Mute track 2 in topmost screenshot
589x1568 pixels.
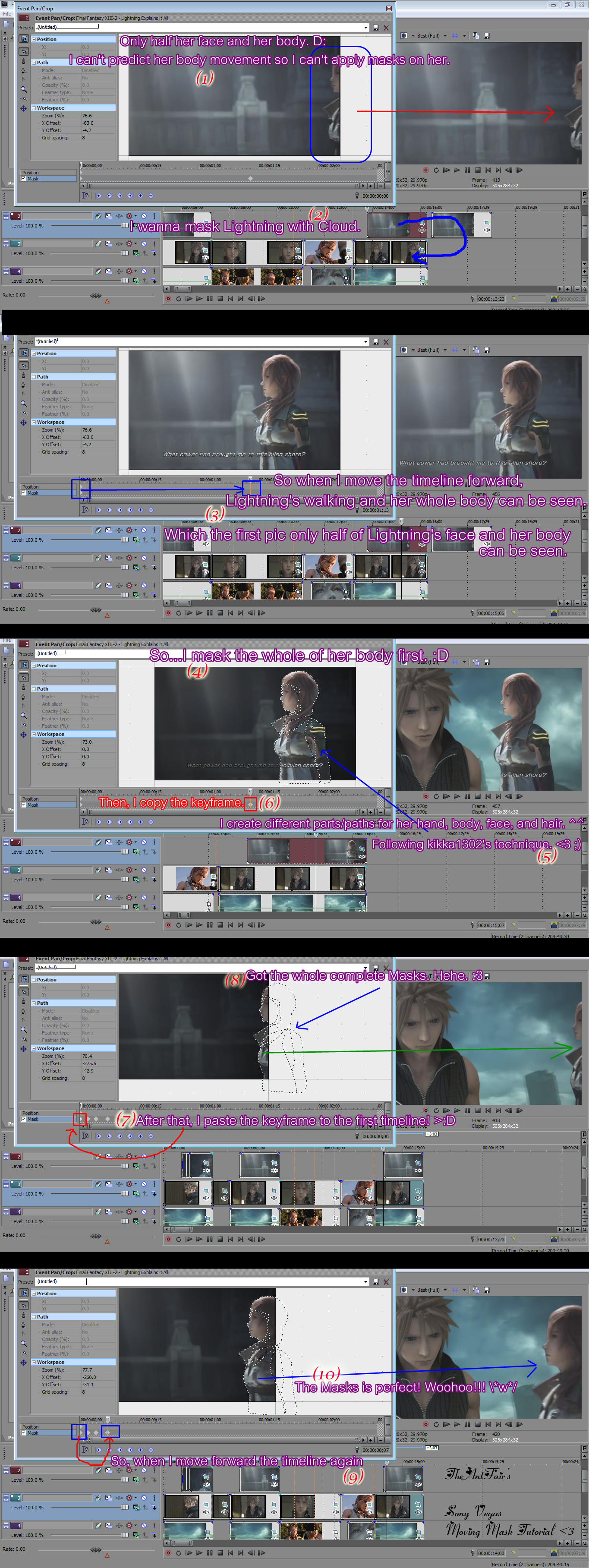[x=144, y=216]
